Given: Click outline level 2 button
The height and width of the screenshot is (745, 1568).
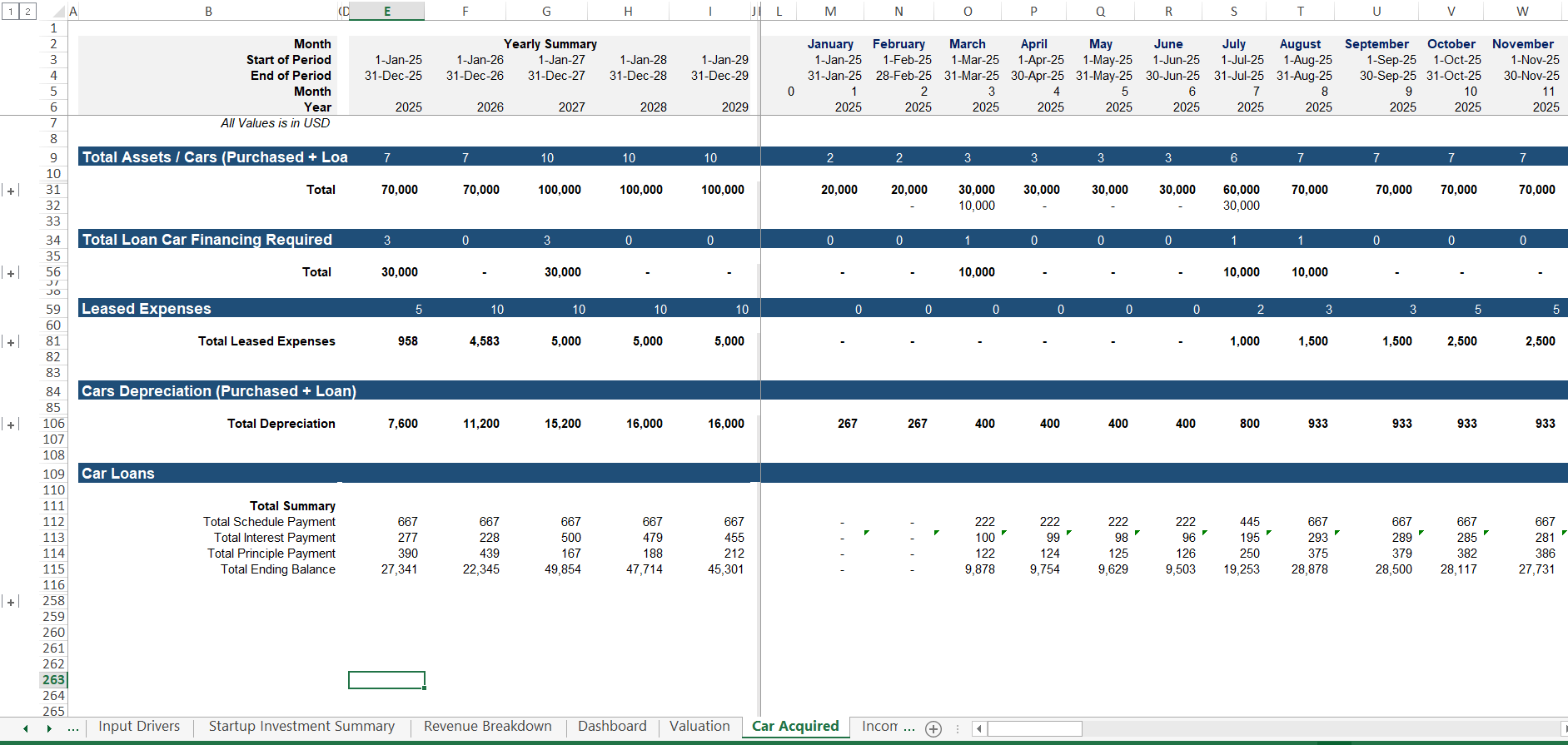Looking at the screenshot, I should tap(27, 12).
